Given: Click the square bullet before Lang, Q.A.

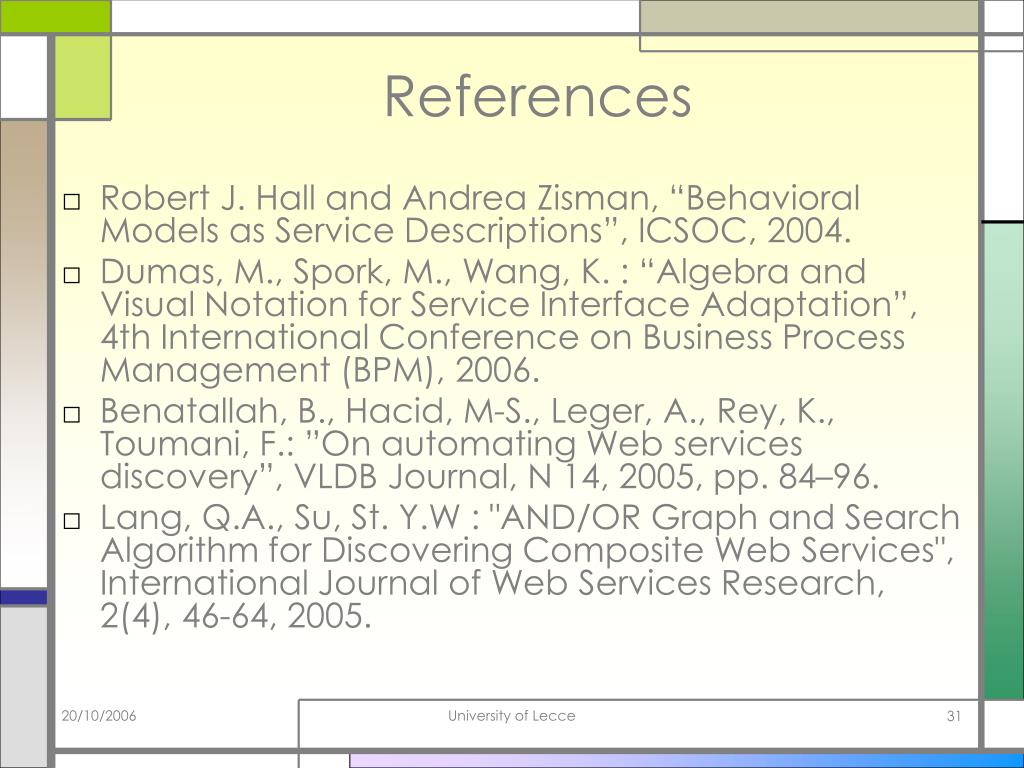Looking at the screenshot, I should point(72,520).
